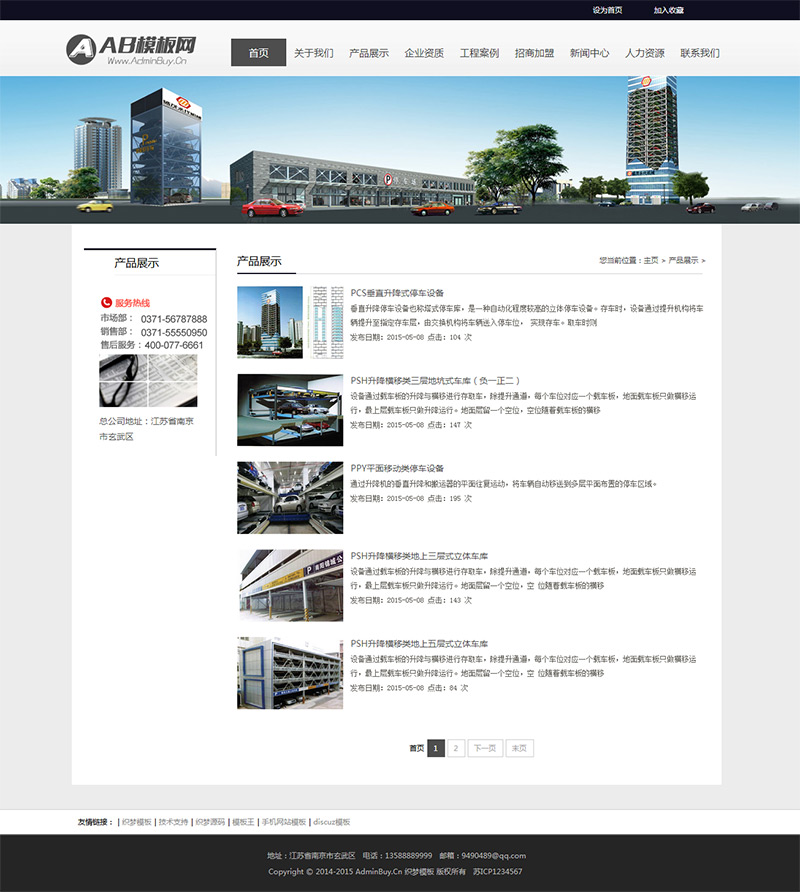Viewport: 800px width, 892px height.
Task: Click the PPY平面移动类停车设备 title link
Action: [x=397, y=468]
